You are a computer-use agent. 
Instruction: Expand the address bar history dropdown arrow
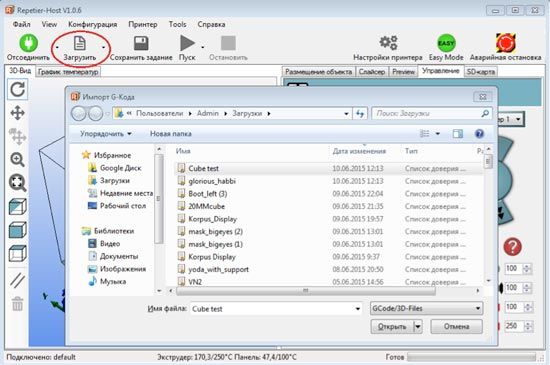[x=346, y=114]
